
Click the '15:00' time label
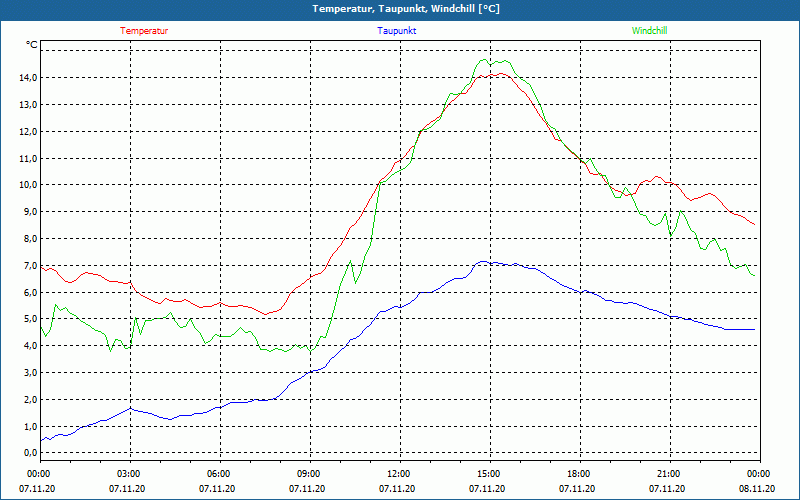point(487,473)
